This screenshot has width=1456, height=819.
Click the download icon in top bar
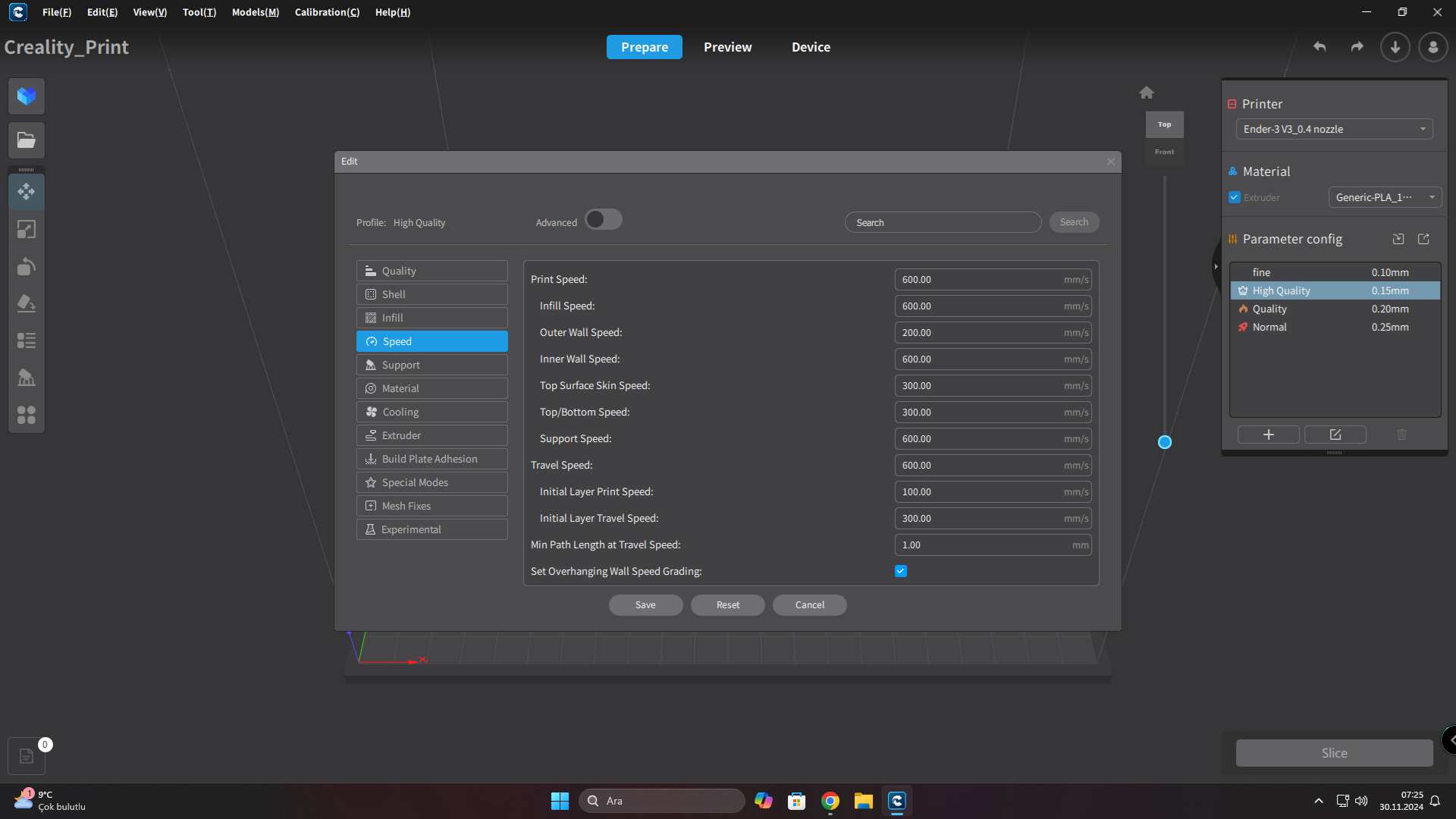1395,47
